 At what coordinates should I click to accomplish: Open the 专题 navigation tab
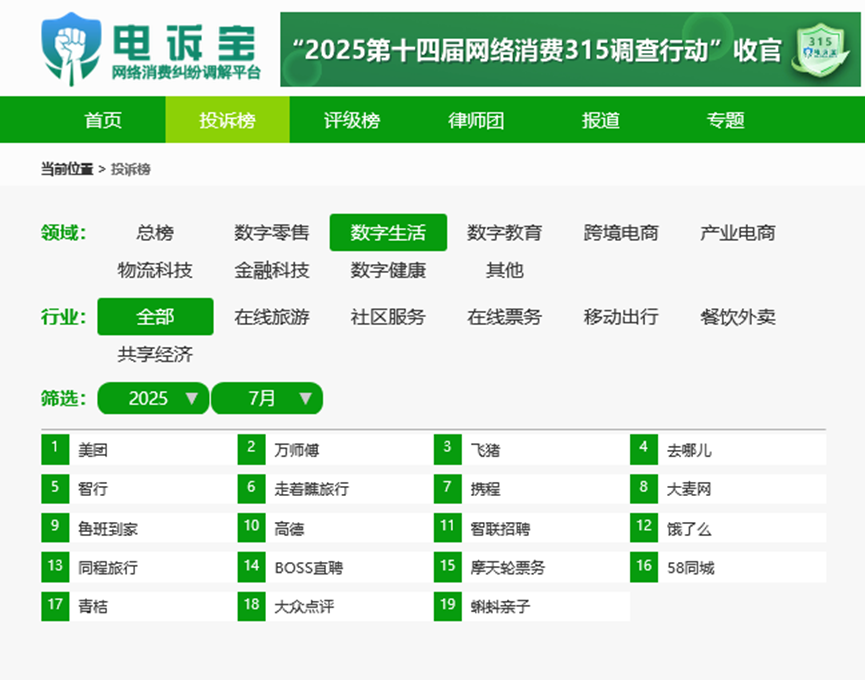[x=725, y=120]
